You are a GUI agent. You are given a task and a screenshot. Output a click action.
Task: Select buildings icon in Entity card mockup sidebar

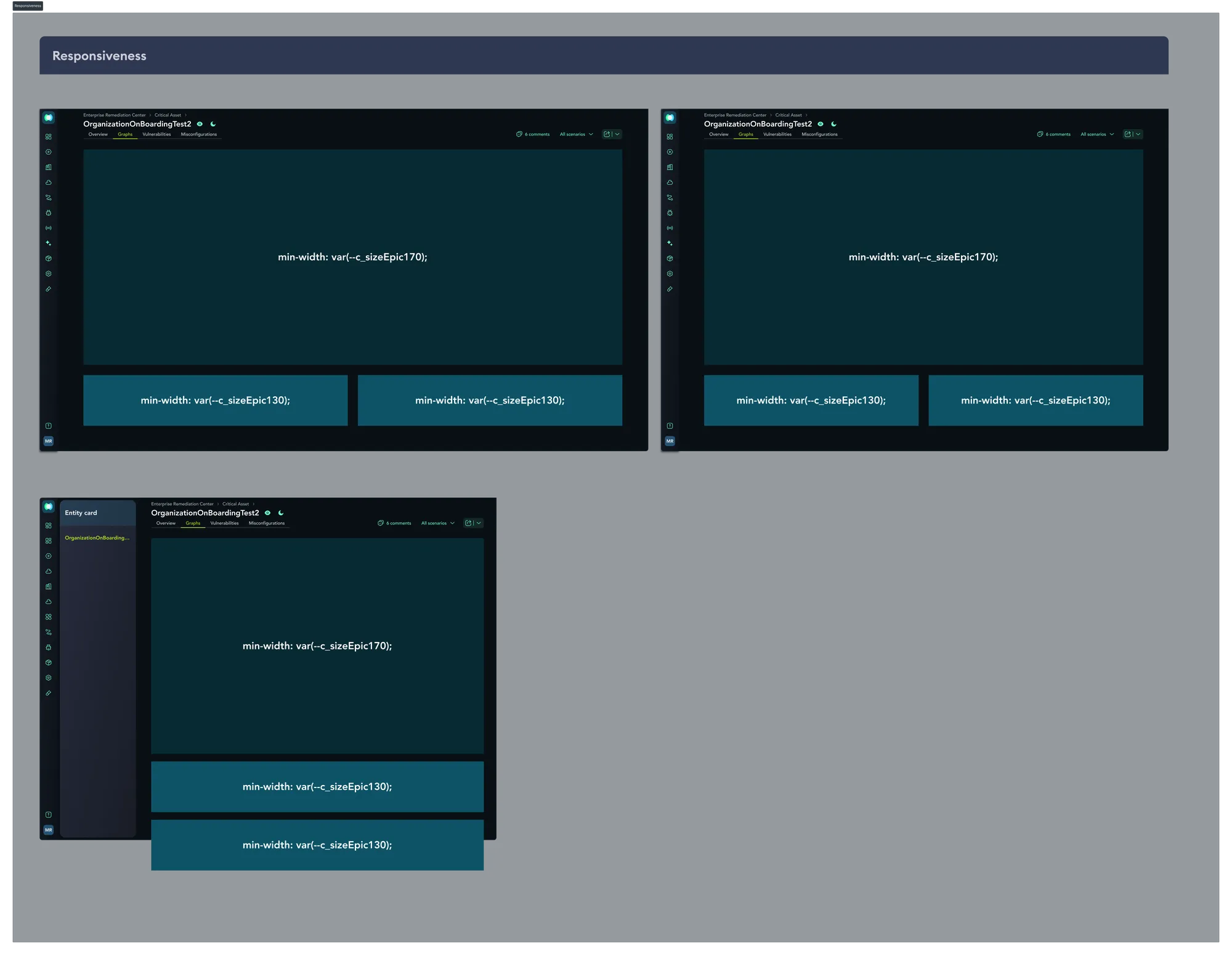pos(49,587)
